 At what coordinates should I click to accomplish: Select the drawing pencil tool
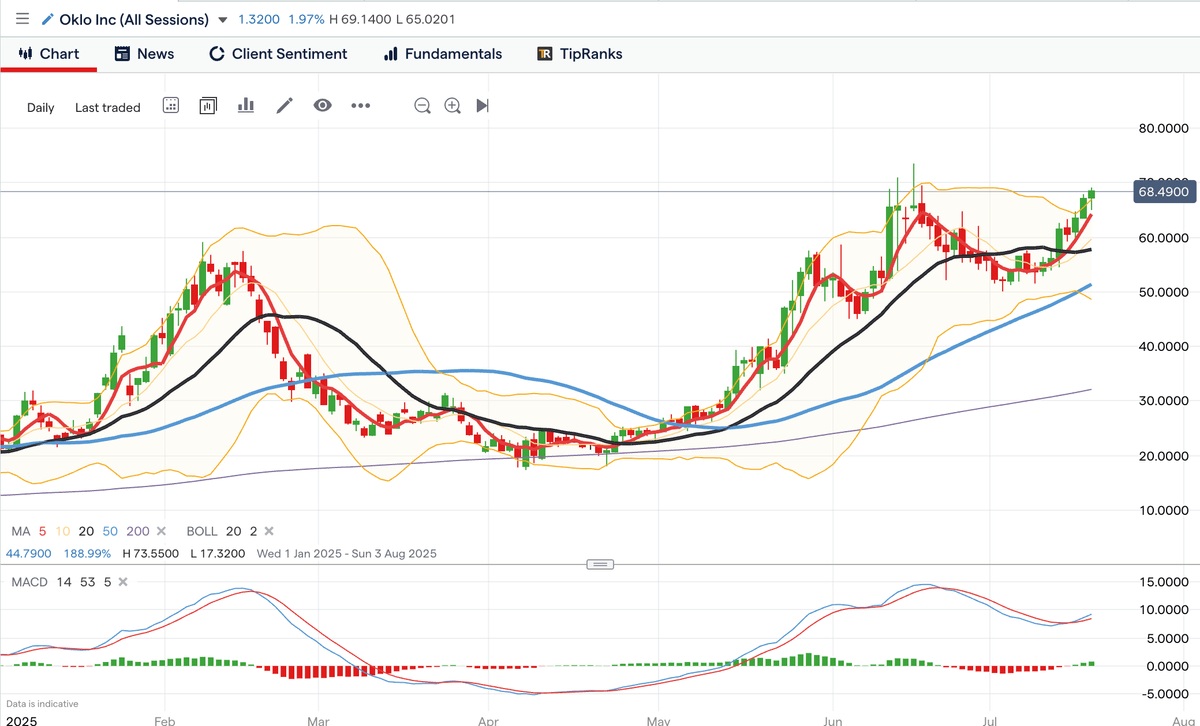[285, 105]
